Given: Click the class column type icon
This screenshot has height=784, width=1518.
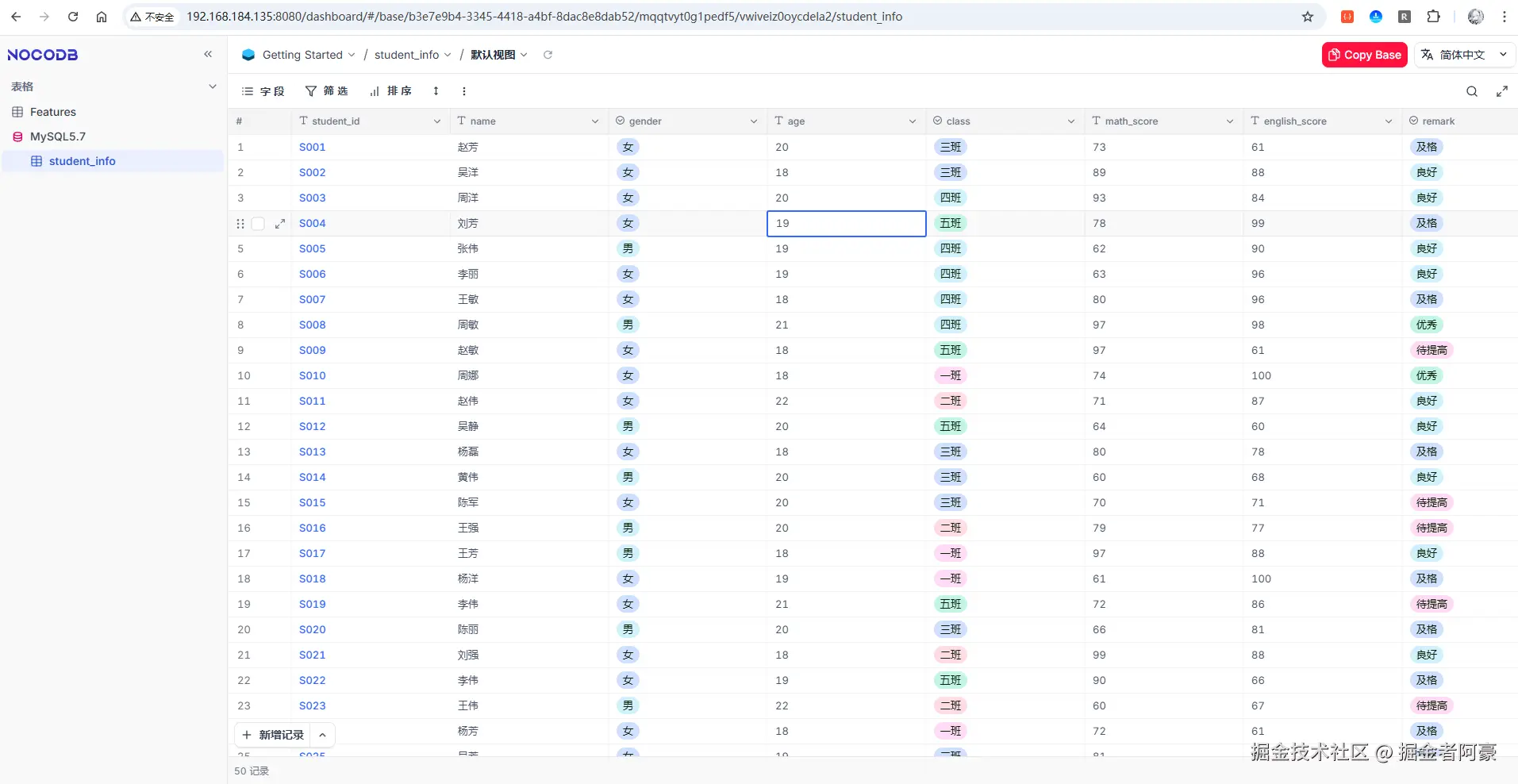Looking at the screenshot, I should [x=938, y=121].
